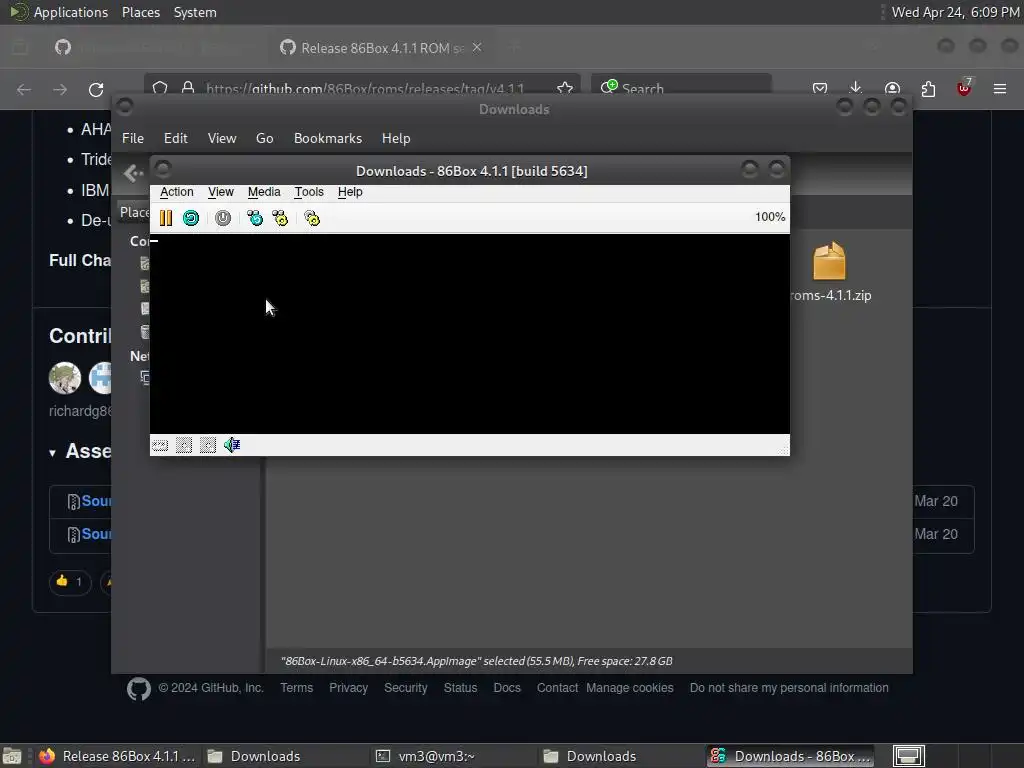Open File menu in Downloads file manager
Image resolution: width=1024 pixels, height=768 pixels.
pos(133,138)
